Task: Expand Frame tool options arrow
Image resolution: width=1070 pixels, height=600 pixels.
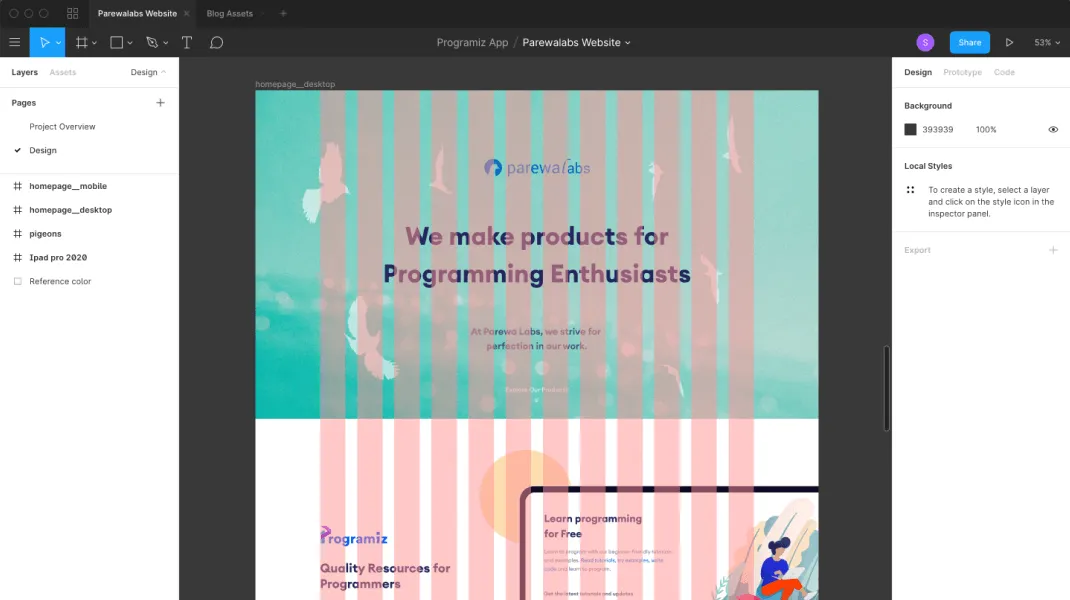Action: [94, 43]
